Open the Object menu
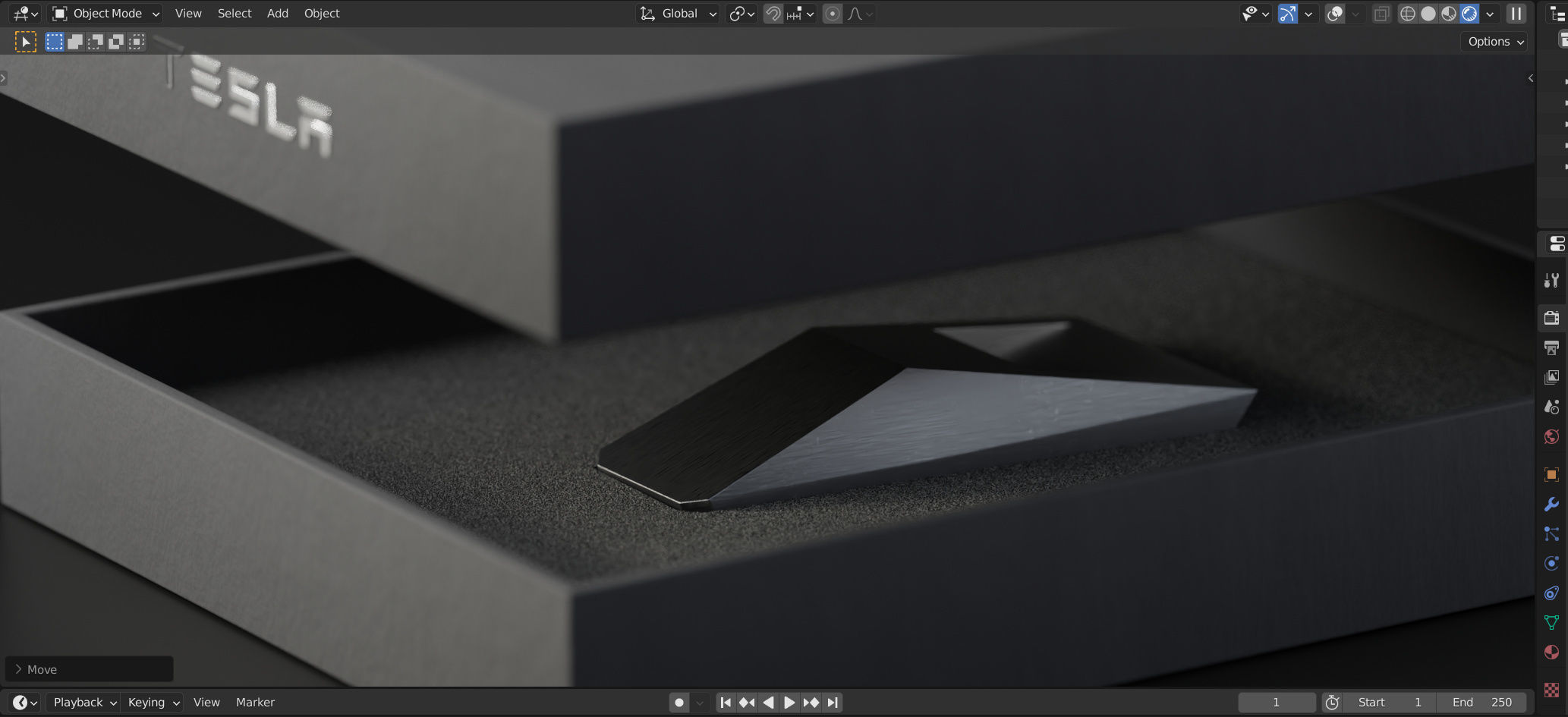The width and height of the screenshot is (1568, 717). [x=322, y=14]
